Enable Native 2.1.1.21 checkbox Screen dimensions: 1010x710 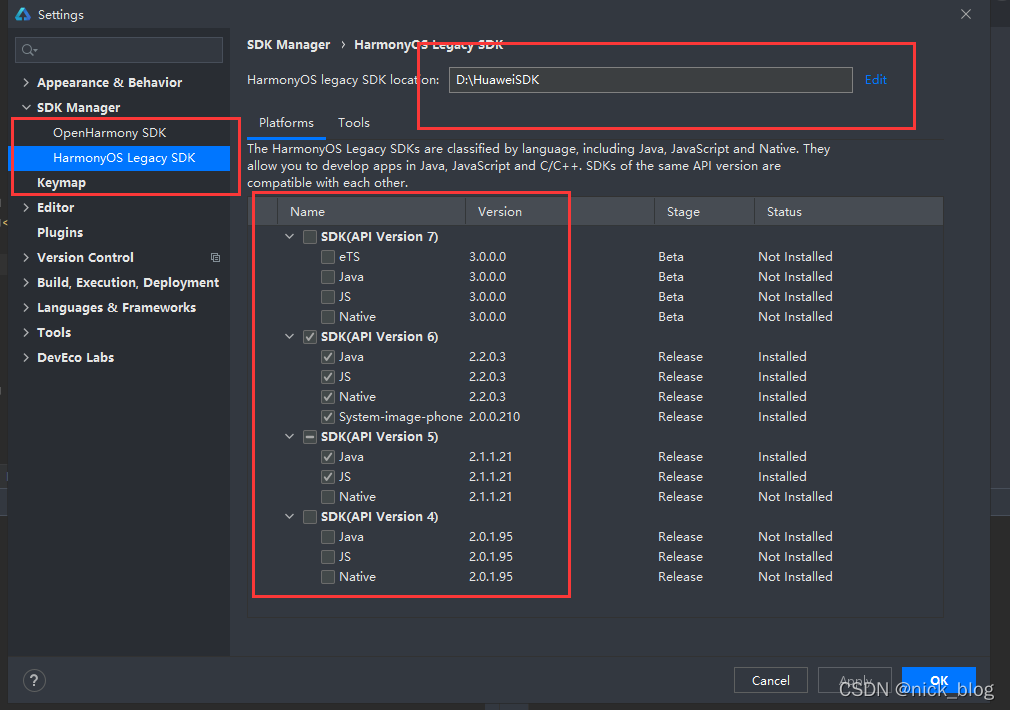[x=328, y=497]
